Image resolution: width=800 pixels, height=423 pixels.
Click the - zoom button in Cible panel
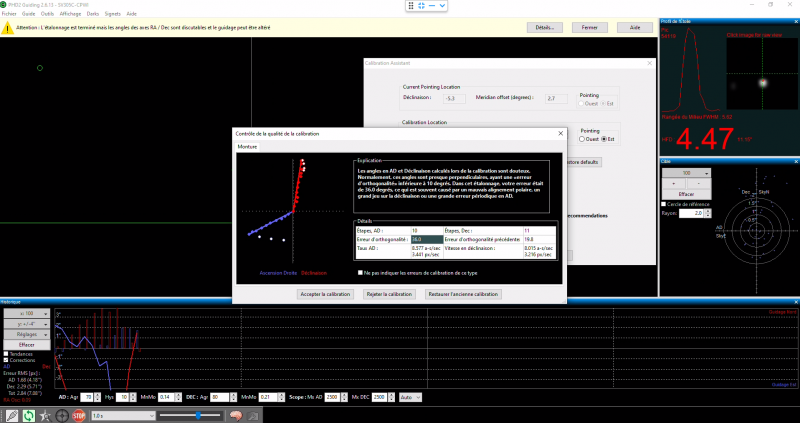point(698,184)
